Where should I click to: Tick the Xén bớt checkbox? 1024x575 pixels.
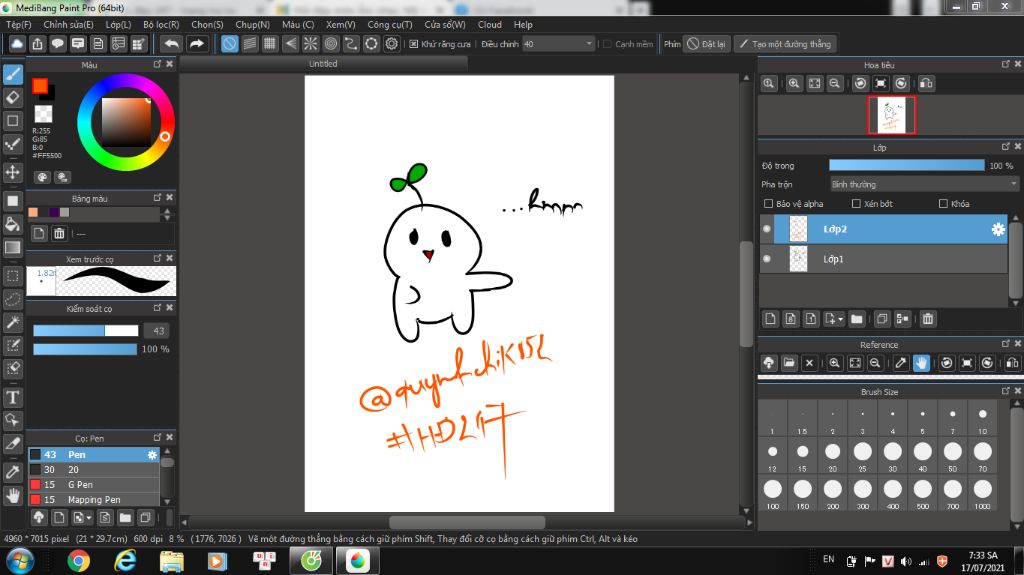(856, 204)
